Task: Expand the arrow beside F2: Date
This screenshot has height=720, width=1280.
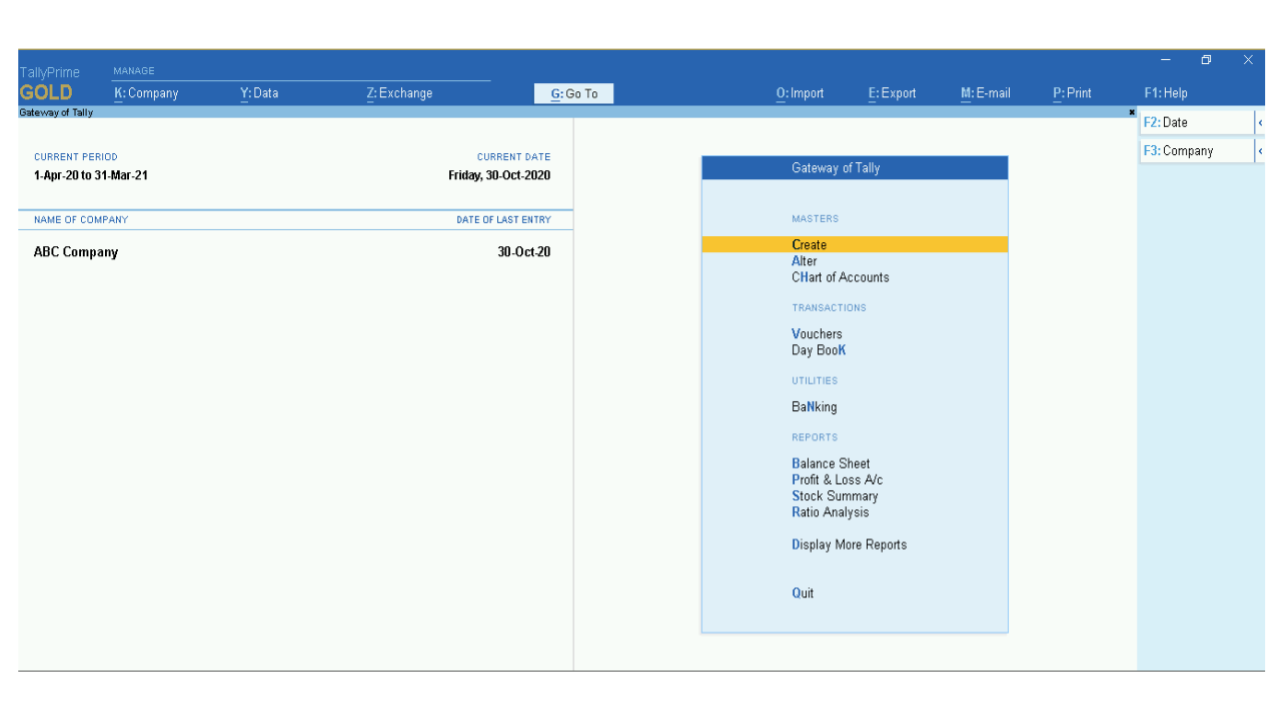Action: (1260, 122)
